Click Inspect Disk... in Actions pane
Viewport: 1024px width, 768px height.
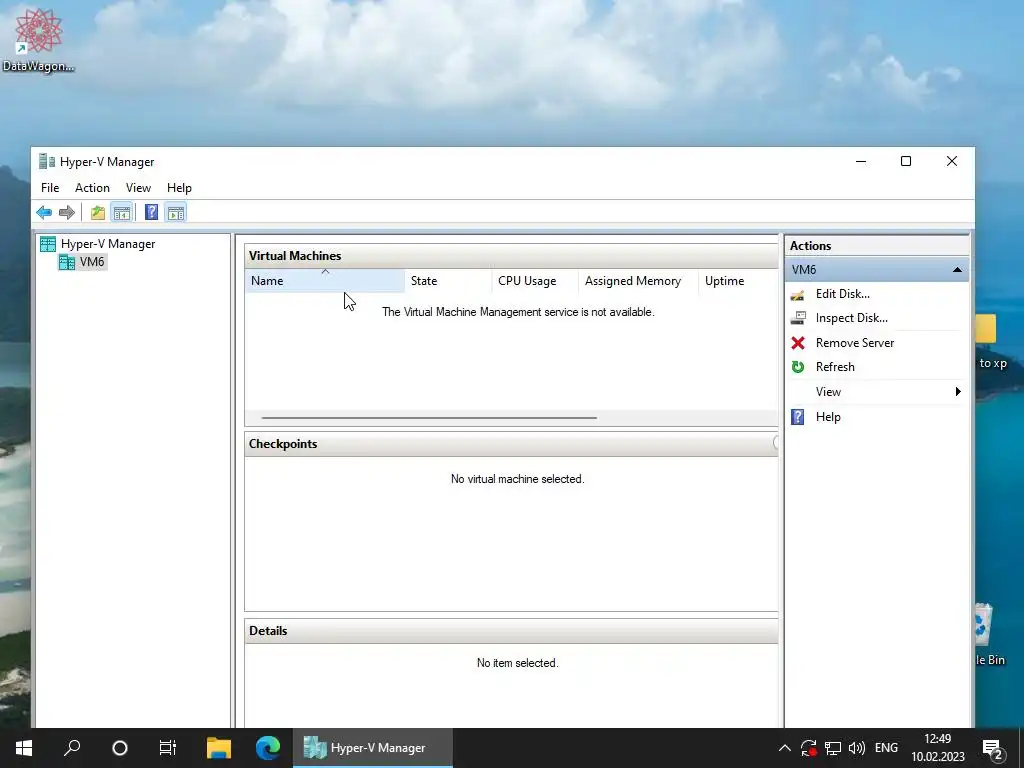[x=852, y=318]
